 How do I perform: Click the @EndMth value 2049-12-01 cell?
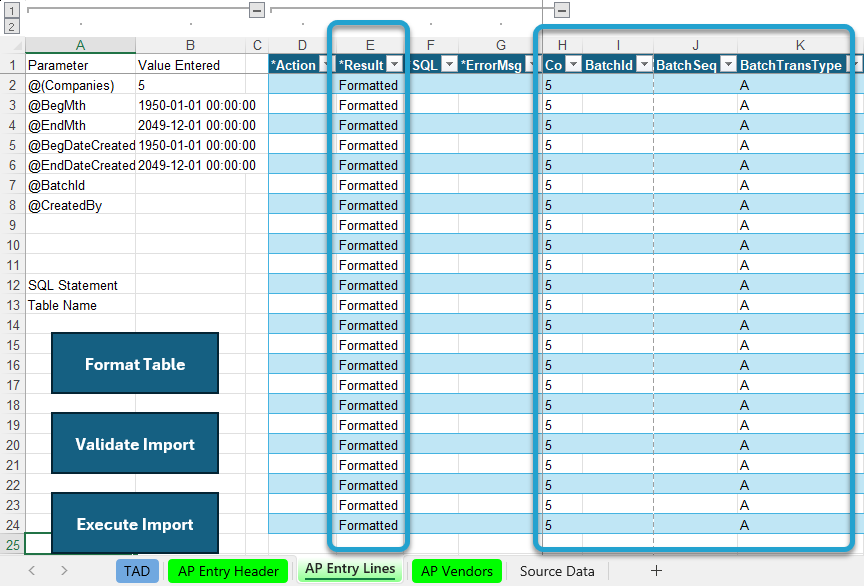point(191,125)
